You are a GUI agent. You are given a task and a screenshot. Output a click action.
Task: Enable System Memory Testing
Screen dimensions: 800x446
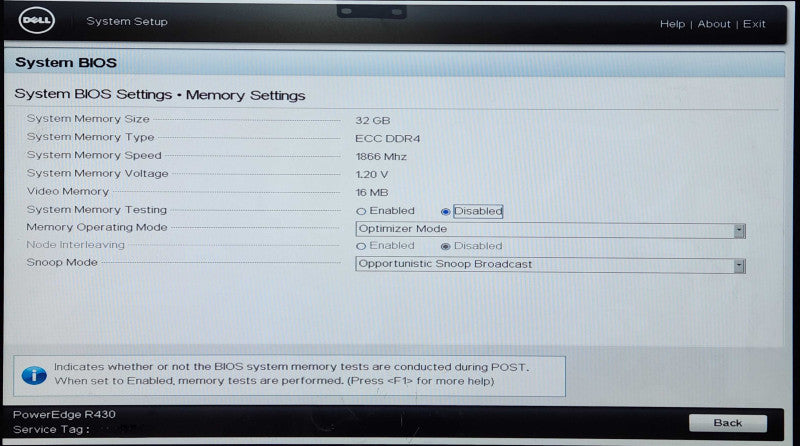coord(361,211)
